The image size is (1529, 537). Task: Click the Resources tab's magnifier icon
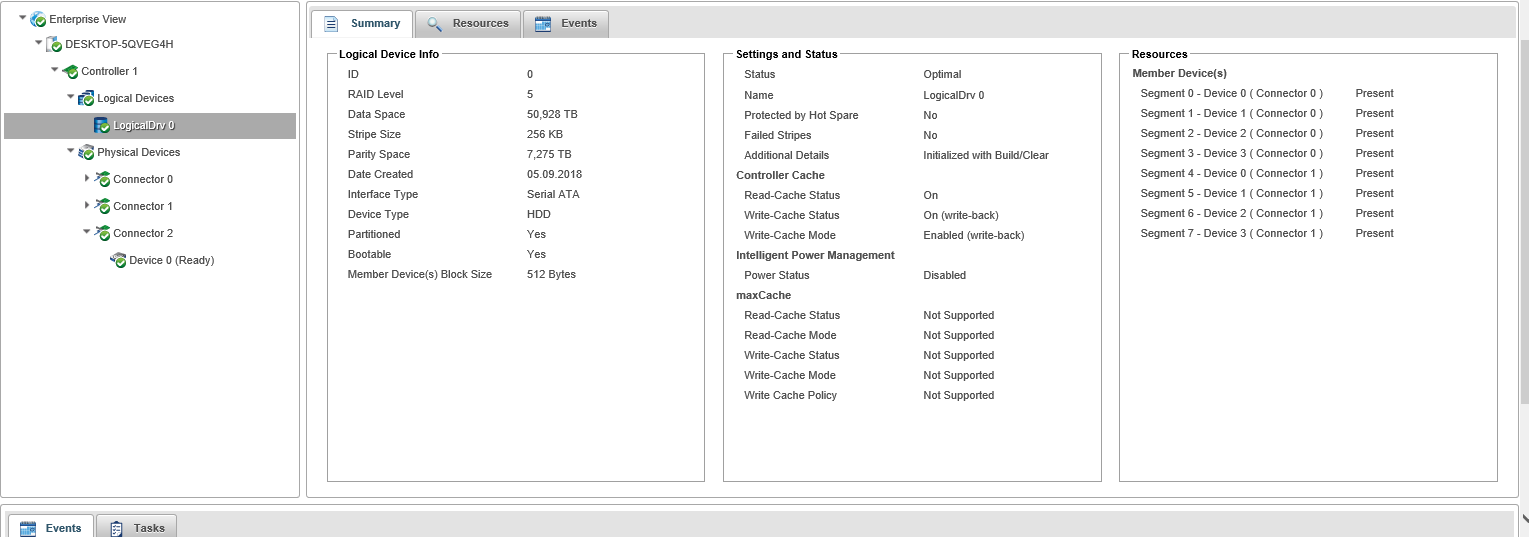coord(434,24)
